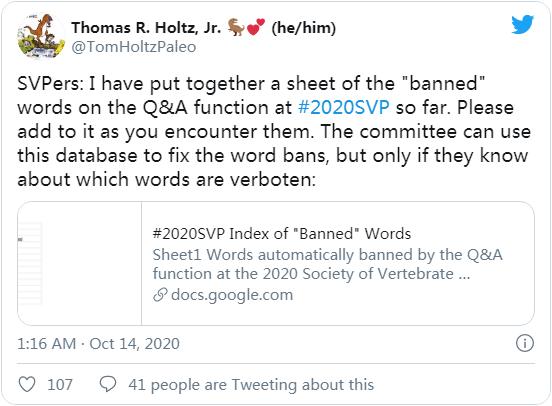Image resolution: width=552 pixels, height=406 pixels.
Task: Like the tweet with the heart icon
Action: [27, 384]
